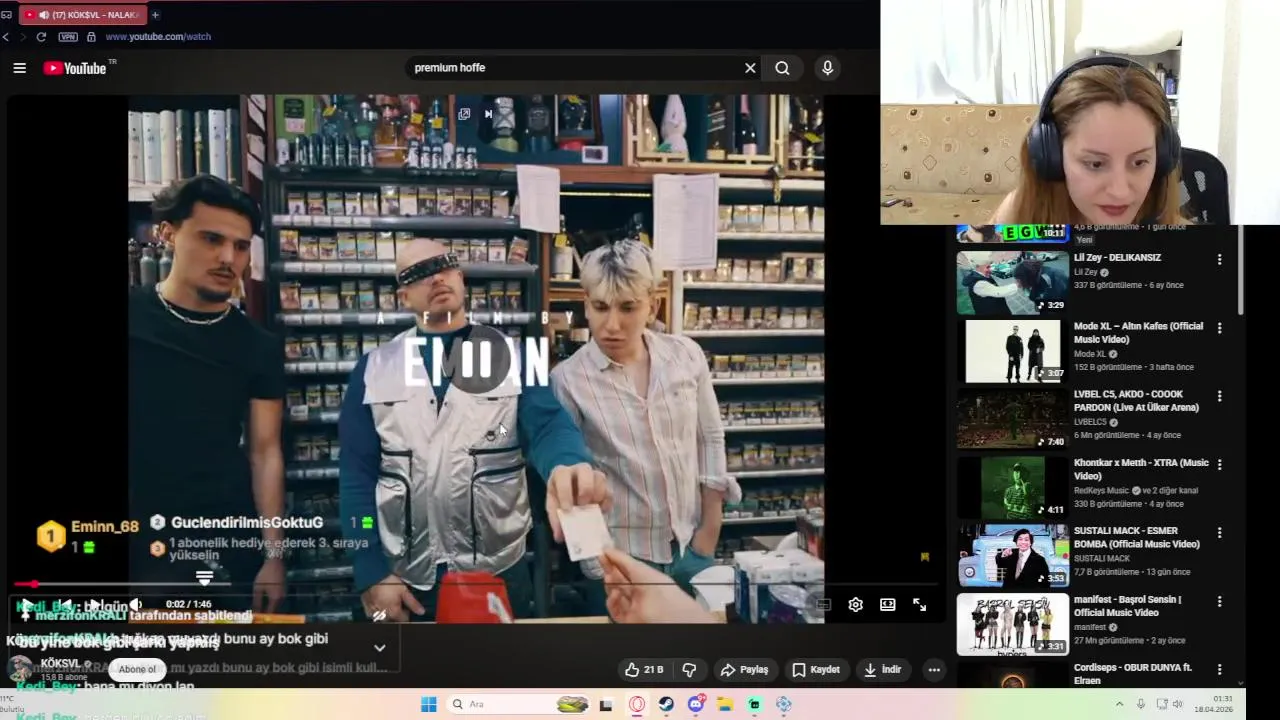Open the Windows Start menu
The image size is (1280, 720).
(x=428, y=705)
